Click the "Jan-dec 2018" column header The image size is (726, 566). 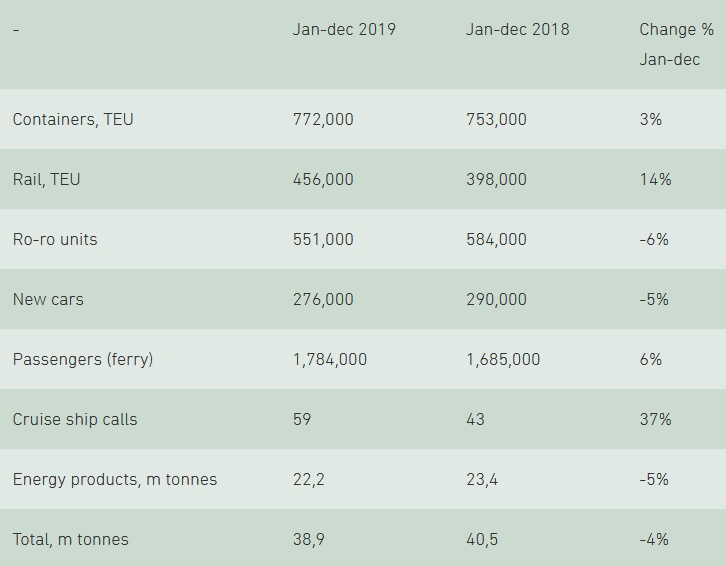coord(517,29)
